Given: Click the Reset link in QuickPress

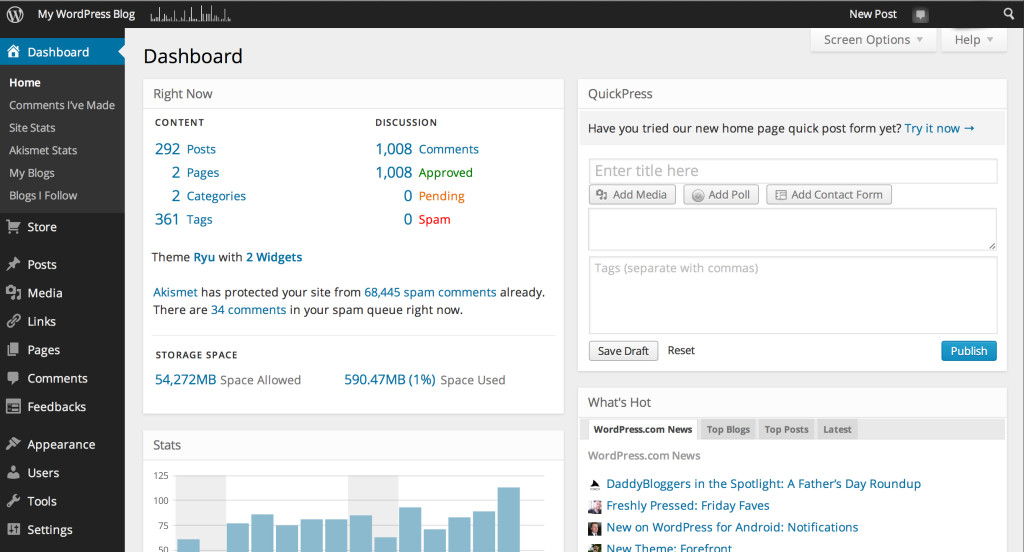Looking at the screenshot, I should tap(681, 350).
